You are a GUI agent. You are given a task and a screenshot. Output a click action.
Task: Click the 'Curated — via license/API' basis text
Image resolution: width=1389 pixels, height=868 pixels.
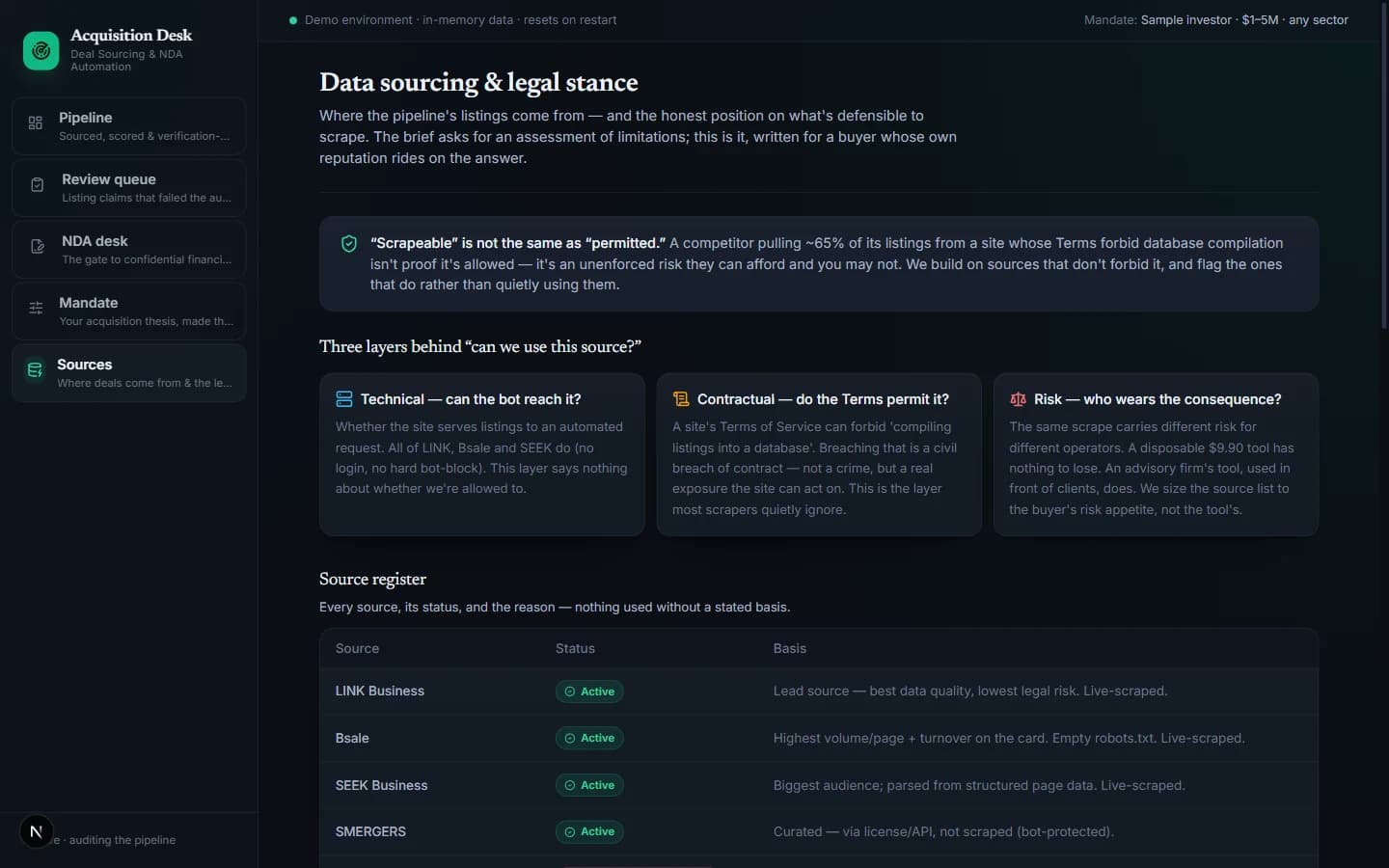[x=943, y=832]
